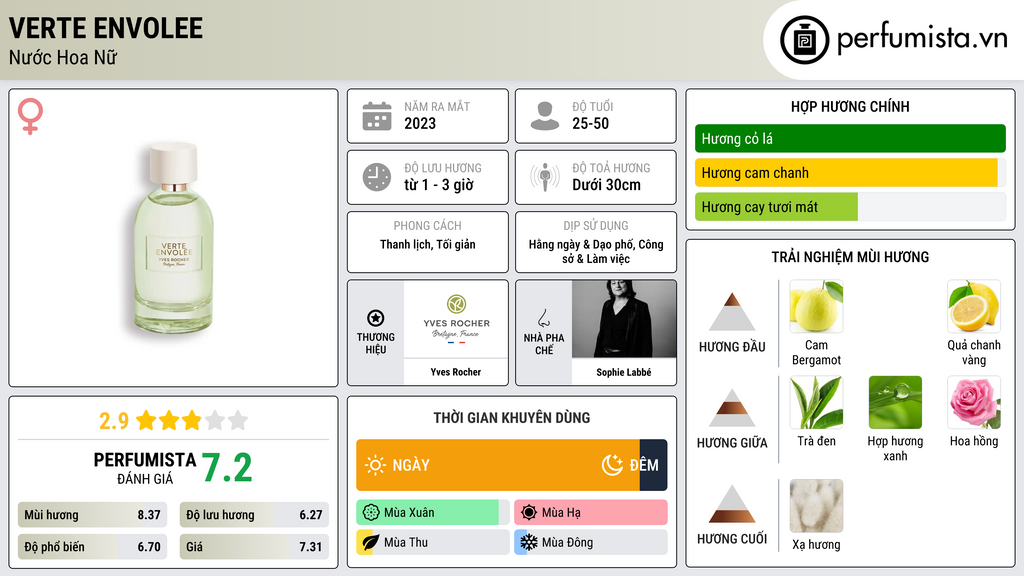Click the Hoa hồng rose note image
The height and width of the screenshot is (576, 1024).
[974, 402]
